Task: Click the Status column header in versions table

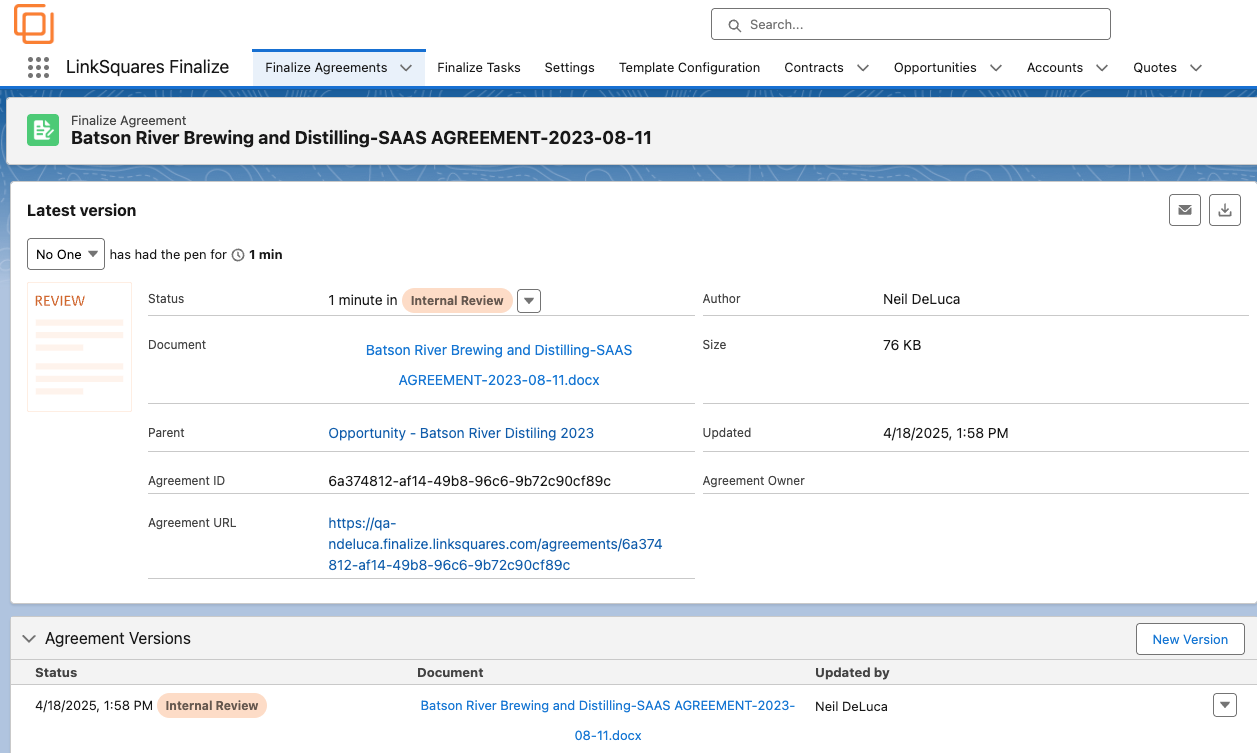Action: pyautogui.click(x=56, y=672)
